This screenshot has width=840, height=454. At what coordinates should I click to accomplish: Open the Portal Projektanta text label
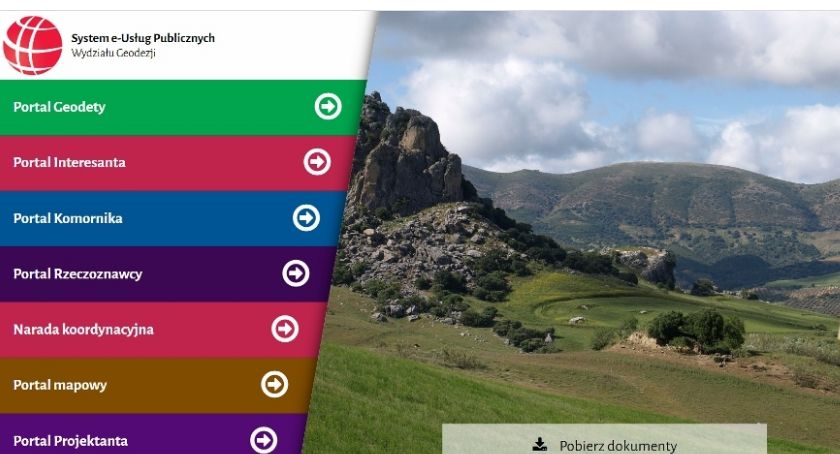[71, 441]
